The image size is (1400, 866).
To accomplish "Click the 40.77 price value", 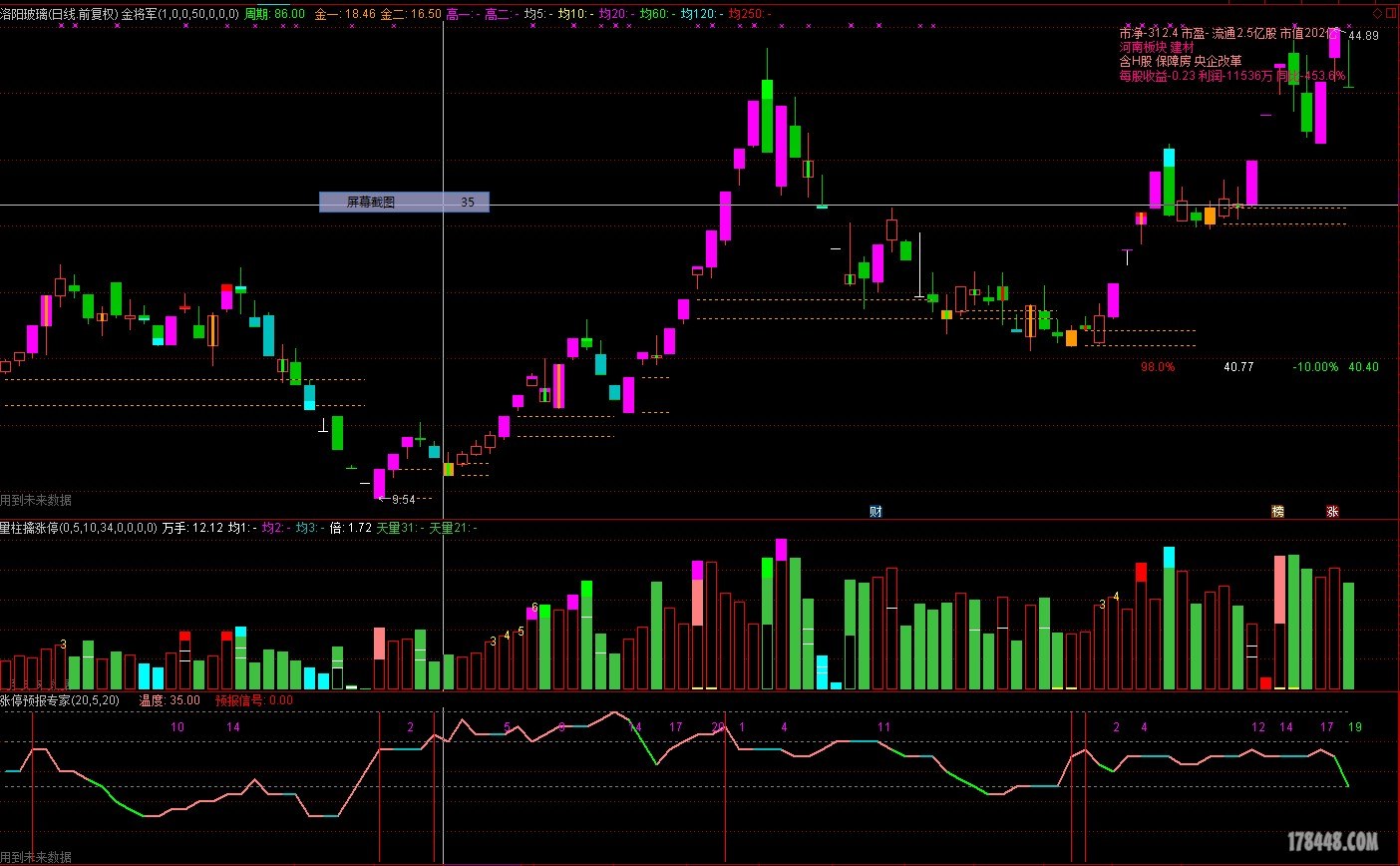I will pyautogui.click(x=1238, y=367).
